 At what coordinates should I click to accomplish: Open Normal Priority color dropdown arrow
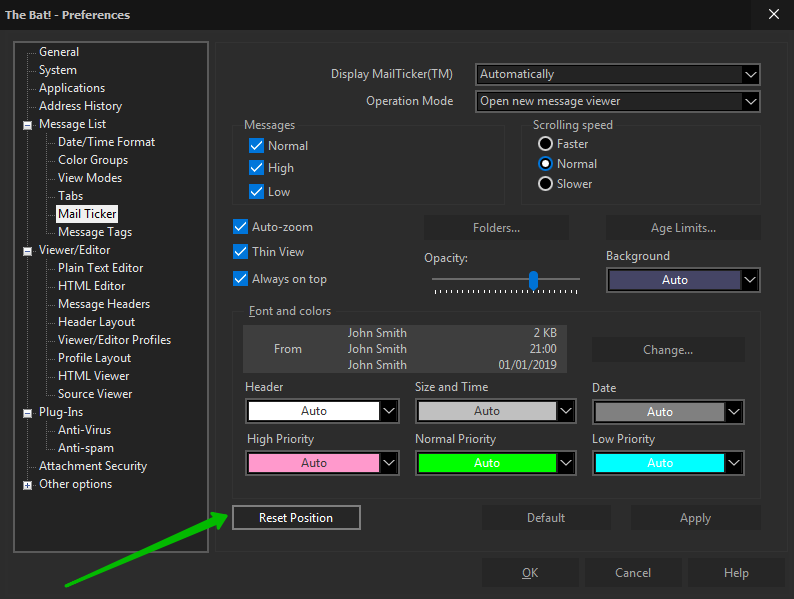tap(566, 463)
